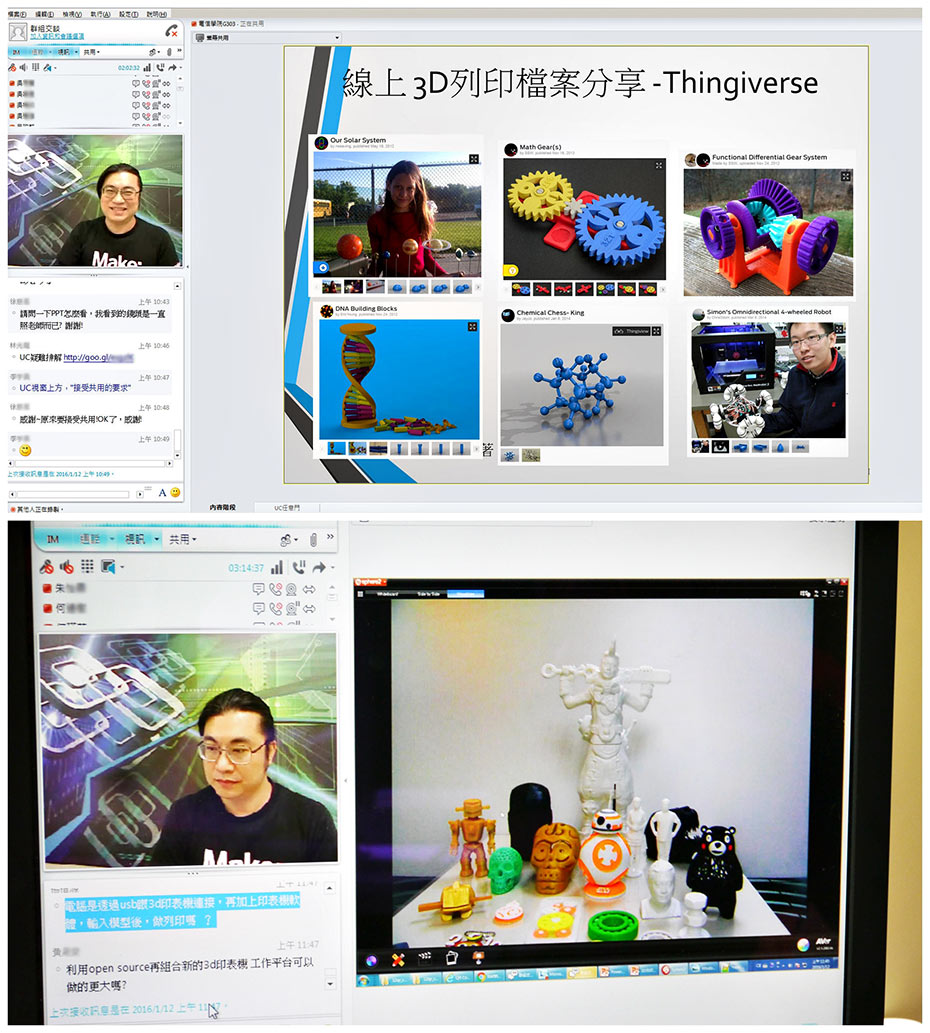Click the clipboard paste icon in Sphere2 toolbar
The image size is (930, 1033).
452,957
